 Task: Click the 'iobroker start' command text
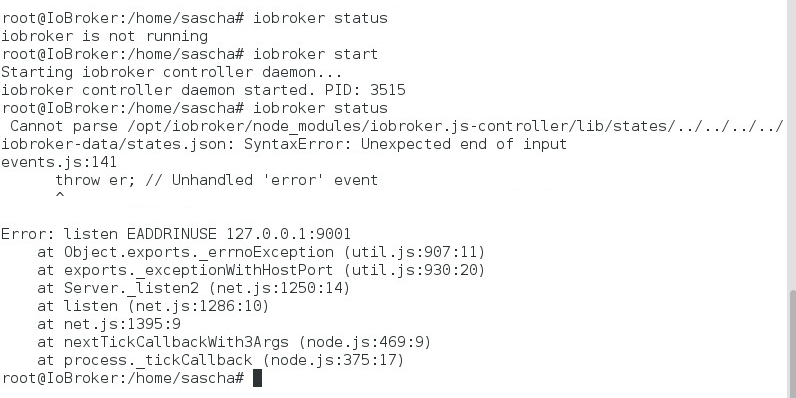pyautogui.click(x=316, y=54)
